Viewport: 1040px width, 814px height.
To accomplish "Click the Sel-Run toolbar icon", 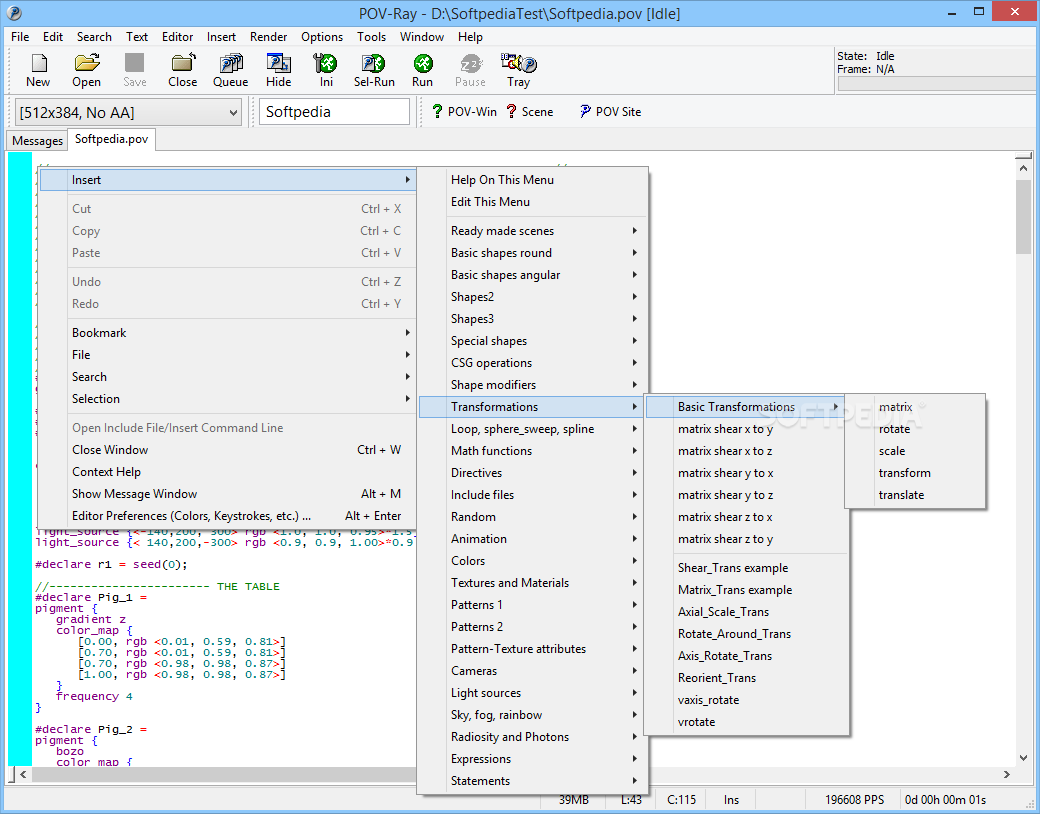I will [x=374, y=70].
